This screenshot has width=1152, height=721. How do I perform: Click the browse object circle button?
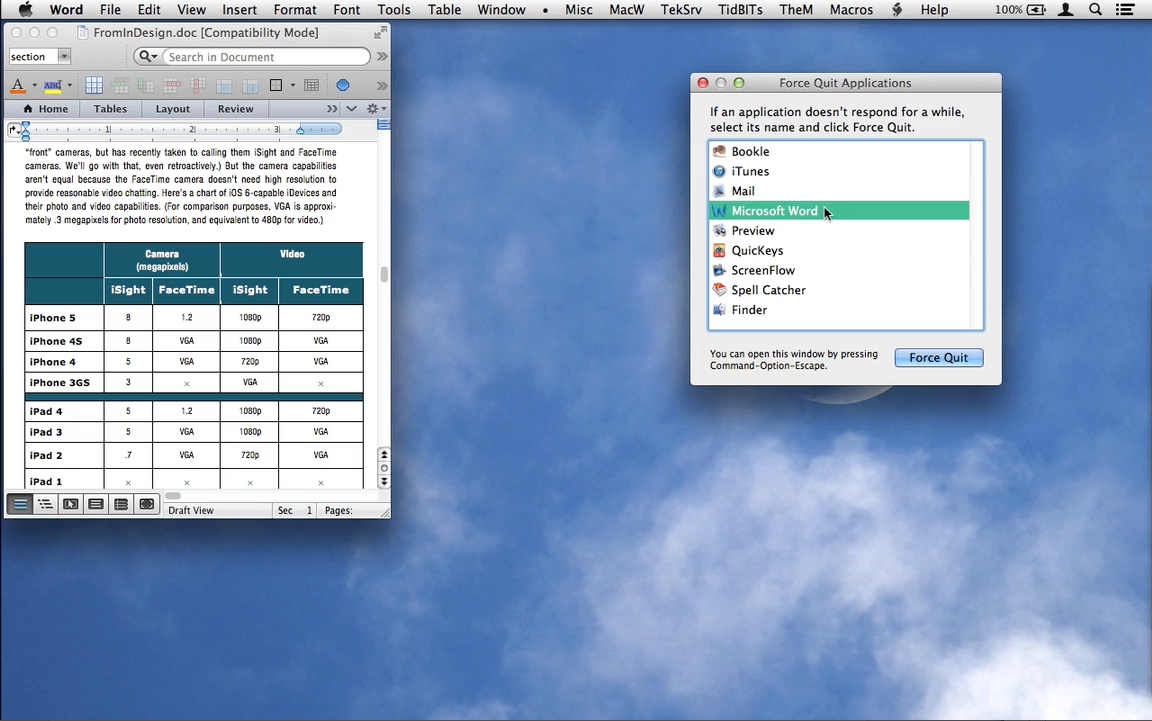[384, 468]
